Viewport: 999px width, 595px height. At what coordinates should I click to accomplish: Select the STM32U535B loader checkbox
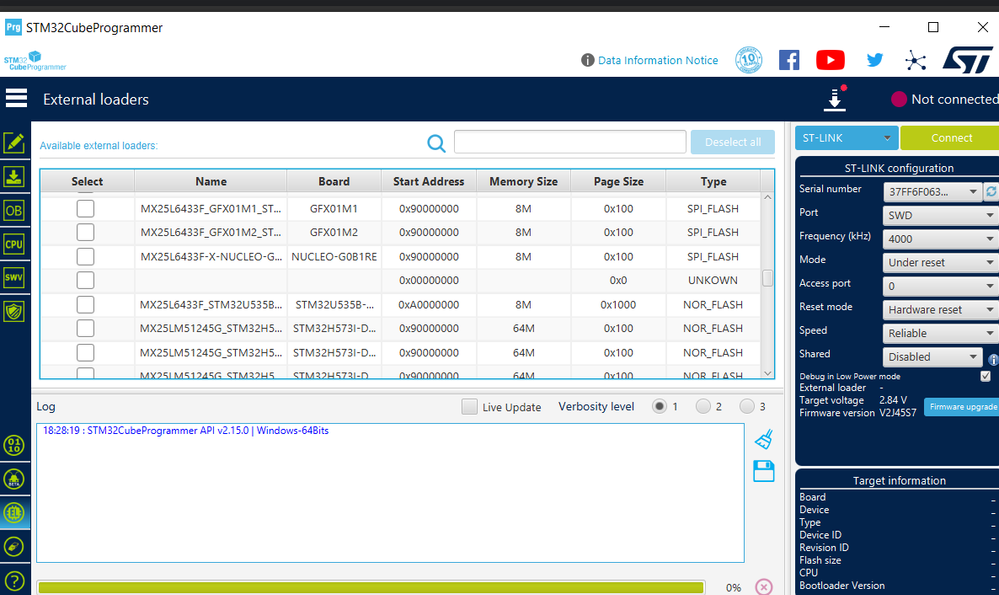tap(85, 304)
